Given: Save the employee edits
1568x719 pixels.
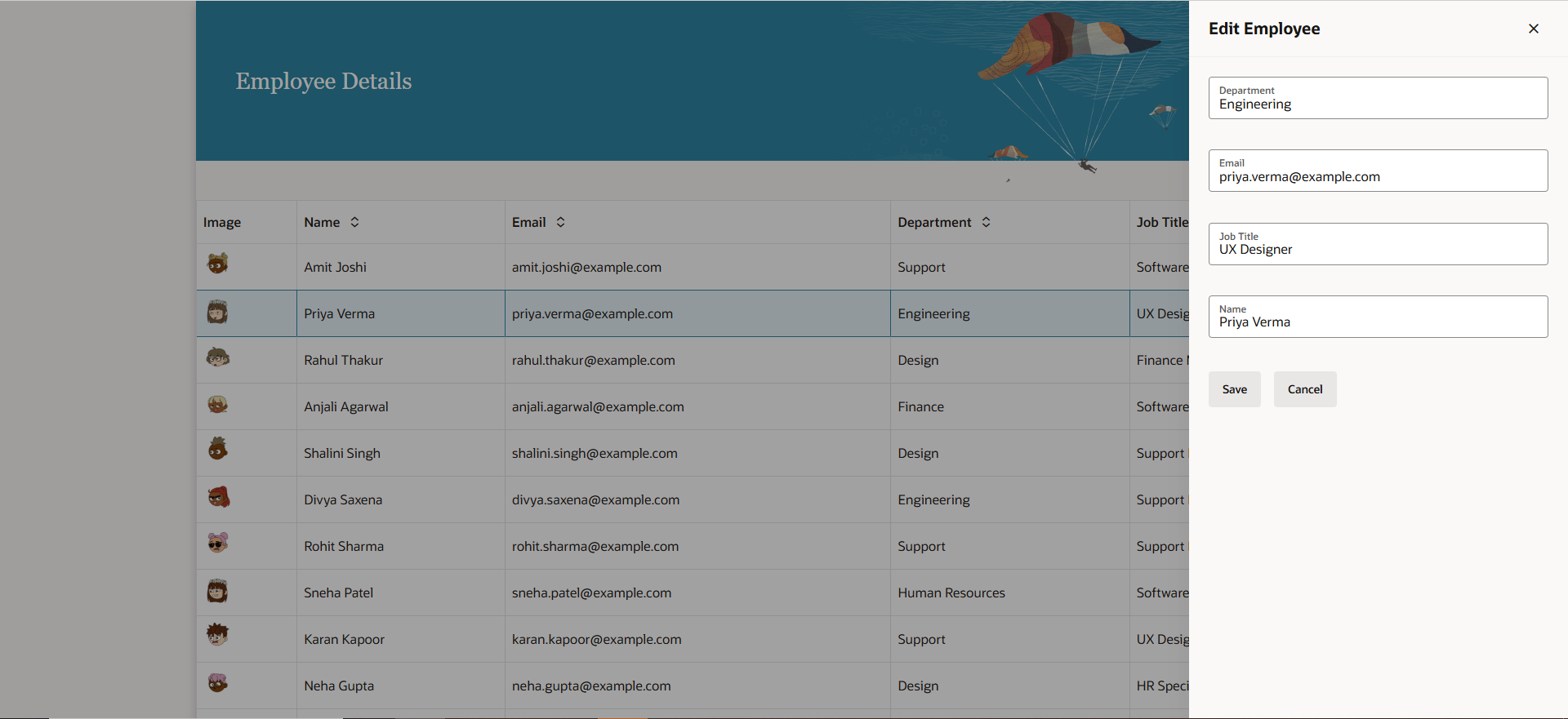Looking at the screenshot, I should (1234, 389).
